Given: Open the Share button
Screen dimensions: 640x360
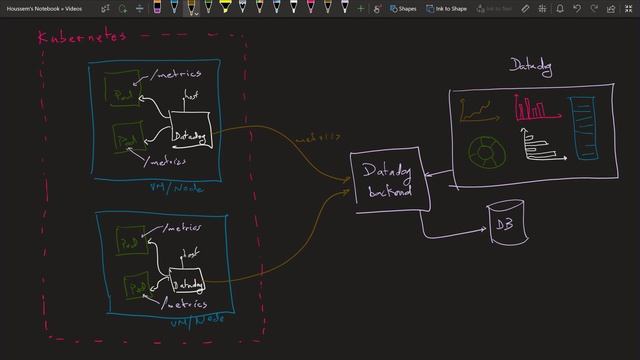Looking at the screenshot, I should [611, 9].
